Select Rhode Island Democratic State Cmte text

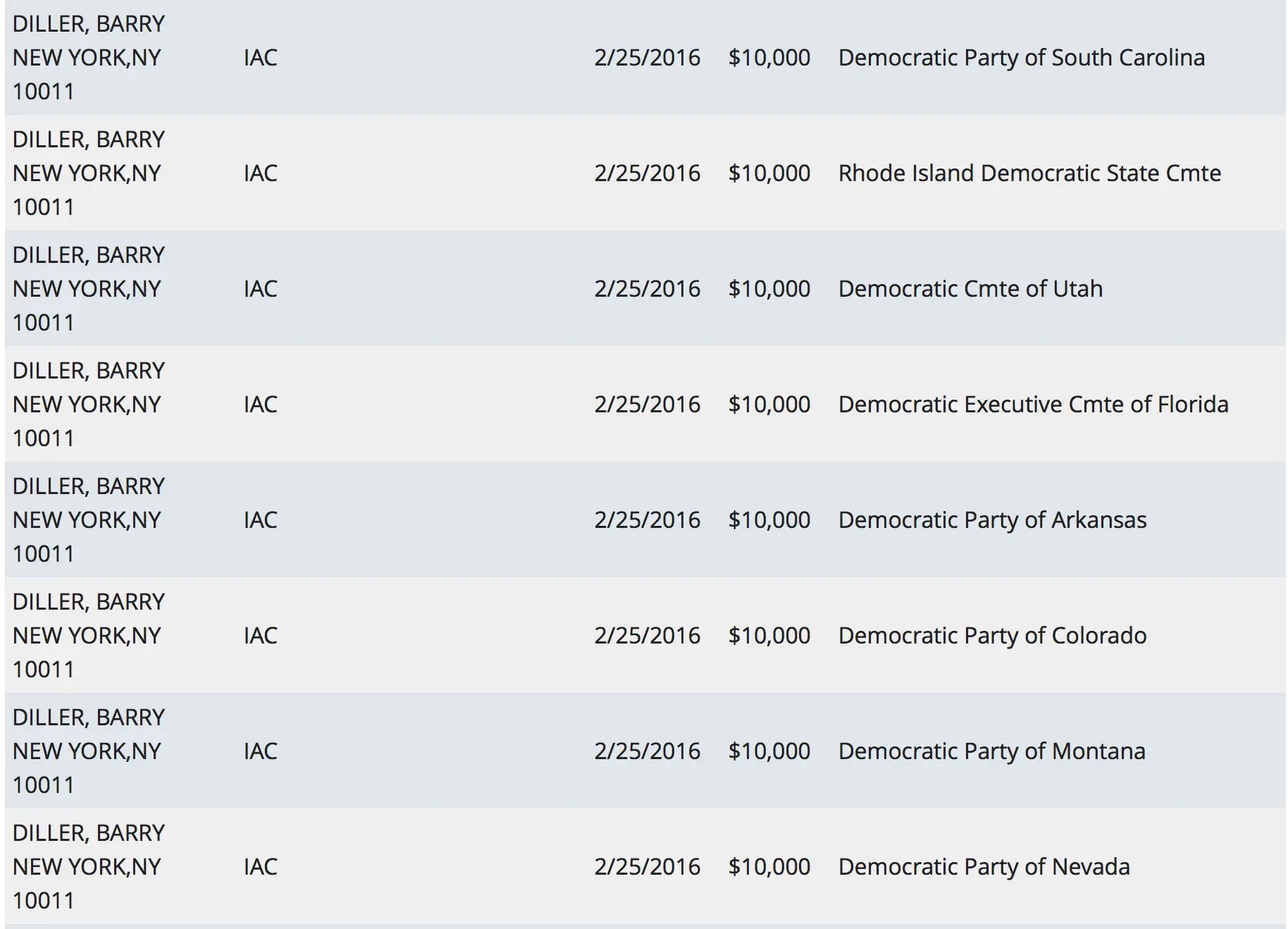click(1029, 173)
